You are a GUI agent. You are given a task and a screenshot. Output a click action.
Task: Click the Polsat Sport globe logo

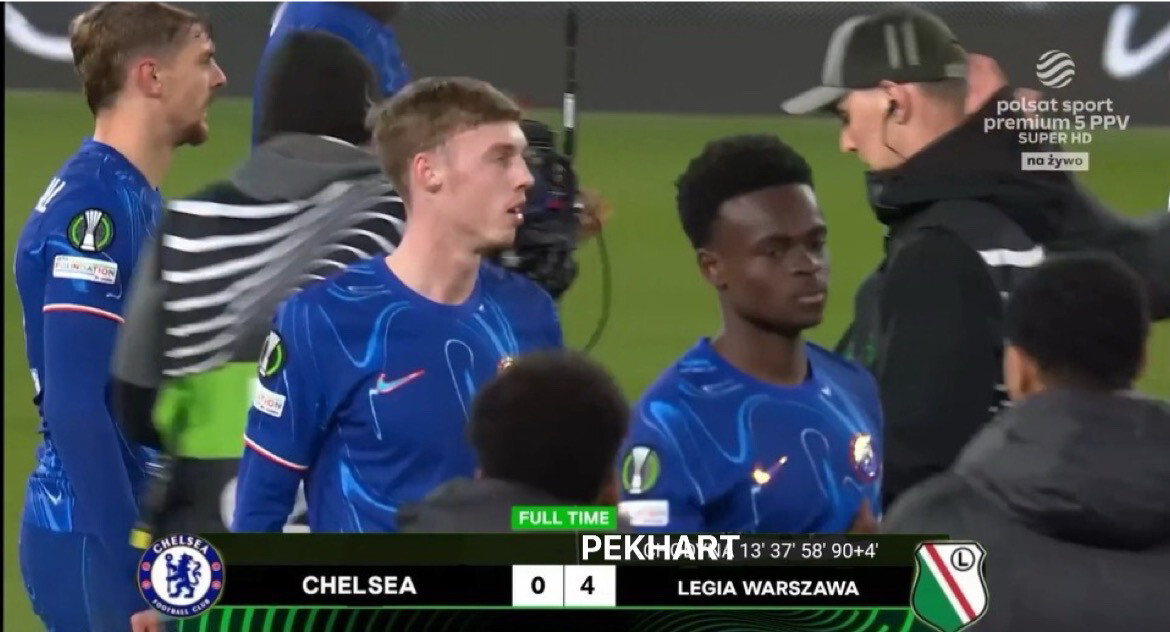[1055, 69]
